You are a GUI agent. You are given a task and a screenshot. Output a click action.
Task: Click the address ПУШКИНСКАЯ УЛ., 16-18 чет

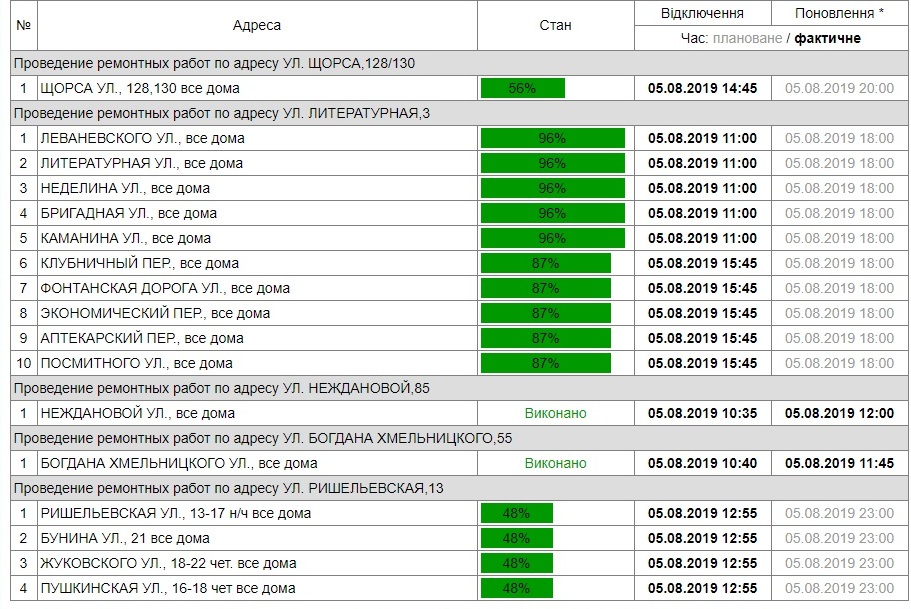pos(167,588)
